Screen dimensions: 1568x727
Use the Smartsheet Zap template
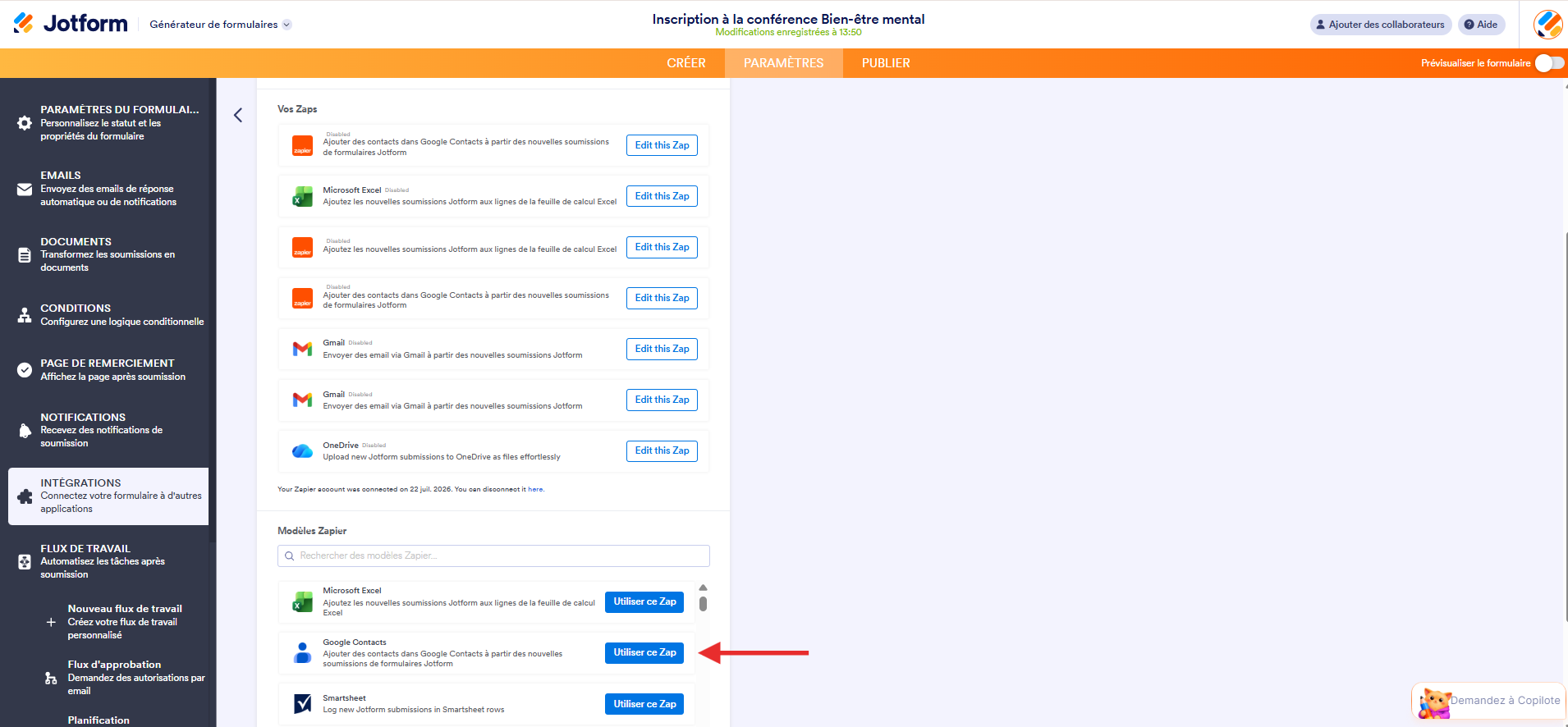click(644, 704)
